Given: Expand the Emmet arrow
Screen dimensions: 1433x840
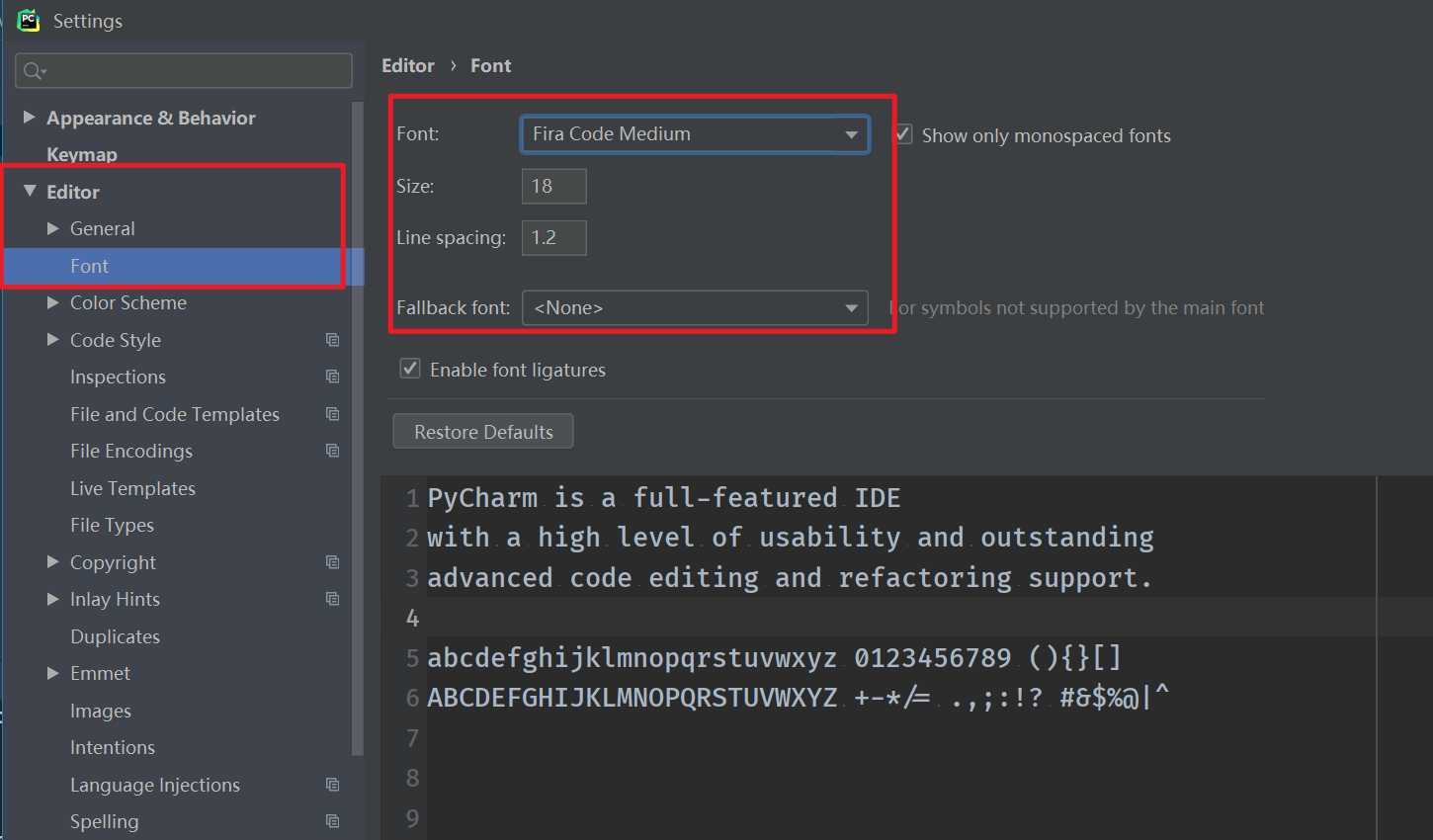Looking at the screenshot, I should pos(53,673).
